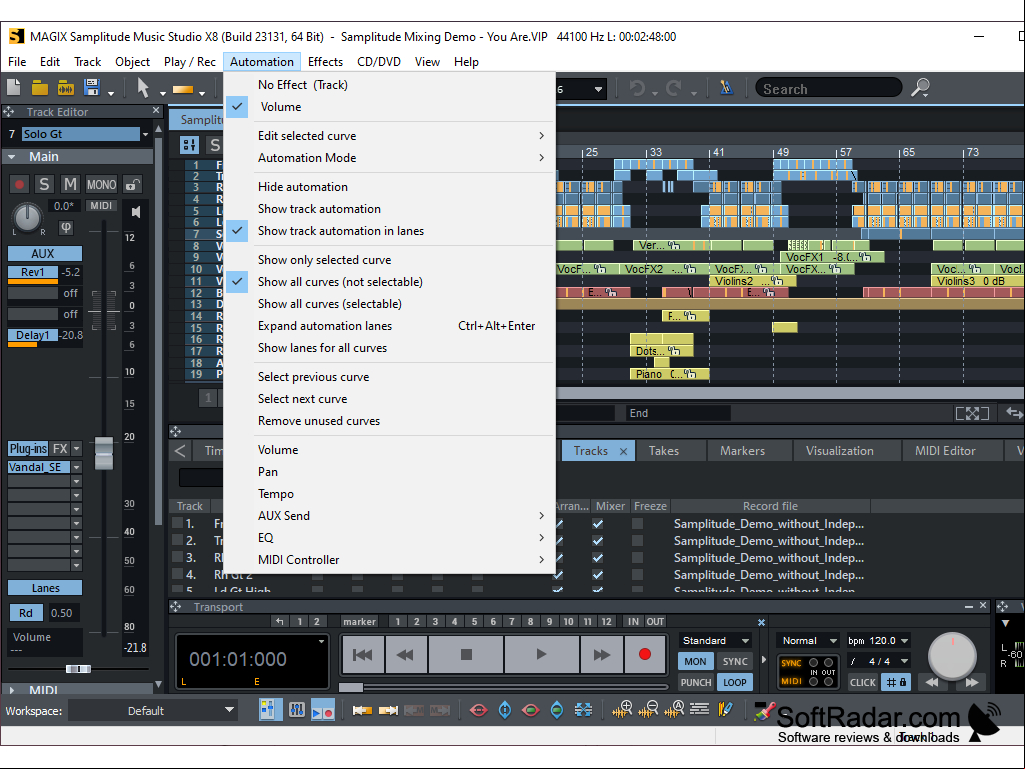The width and height of the screenshot is (1025, 769).
Task: Click the red Record button in Transport
Action: (x=645, y=654)
